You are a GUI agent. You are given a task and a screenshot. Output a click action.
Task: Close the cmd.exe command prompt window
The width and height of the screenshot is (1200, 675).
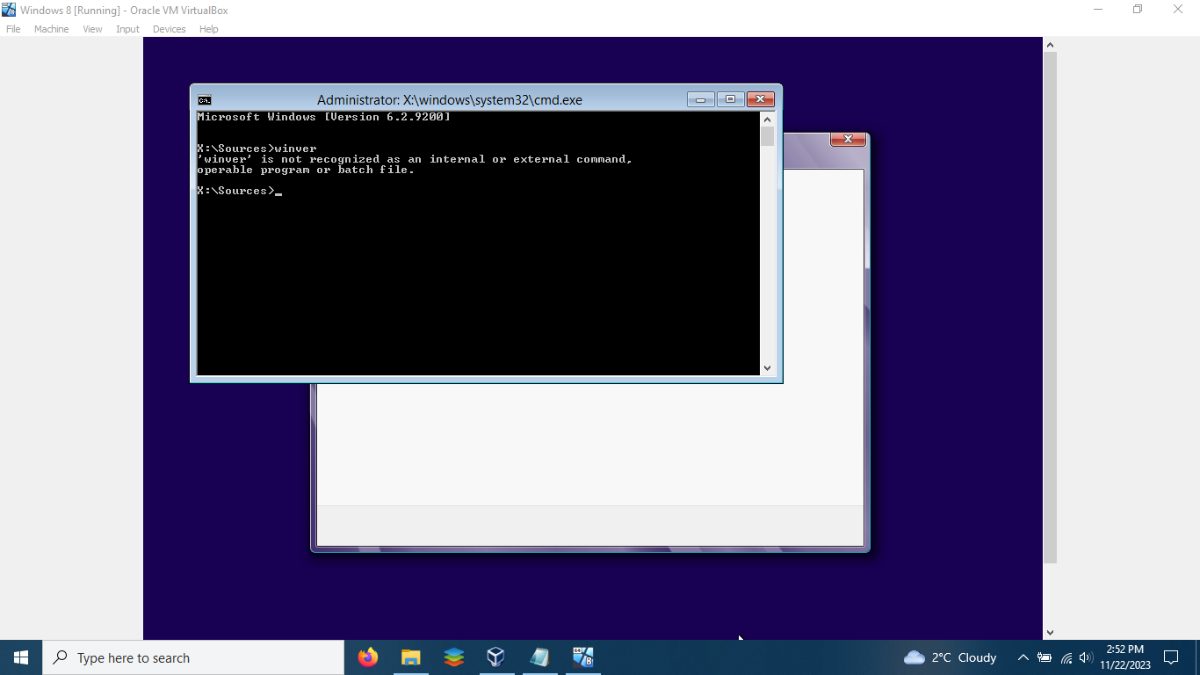(x=761, y=99)
